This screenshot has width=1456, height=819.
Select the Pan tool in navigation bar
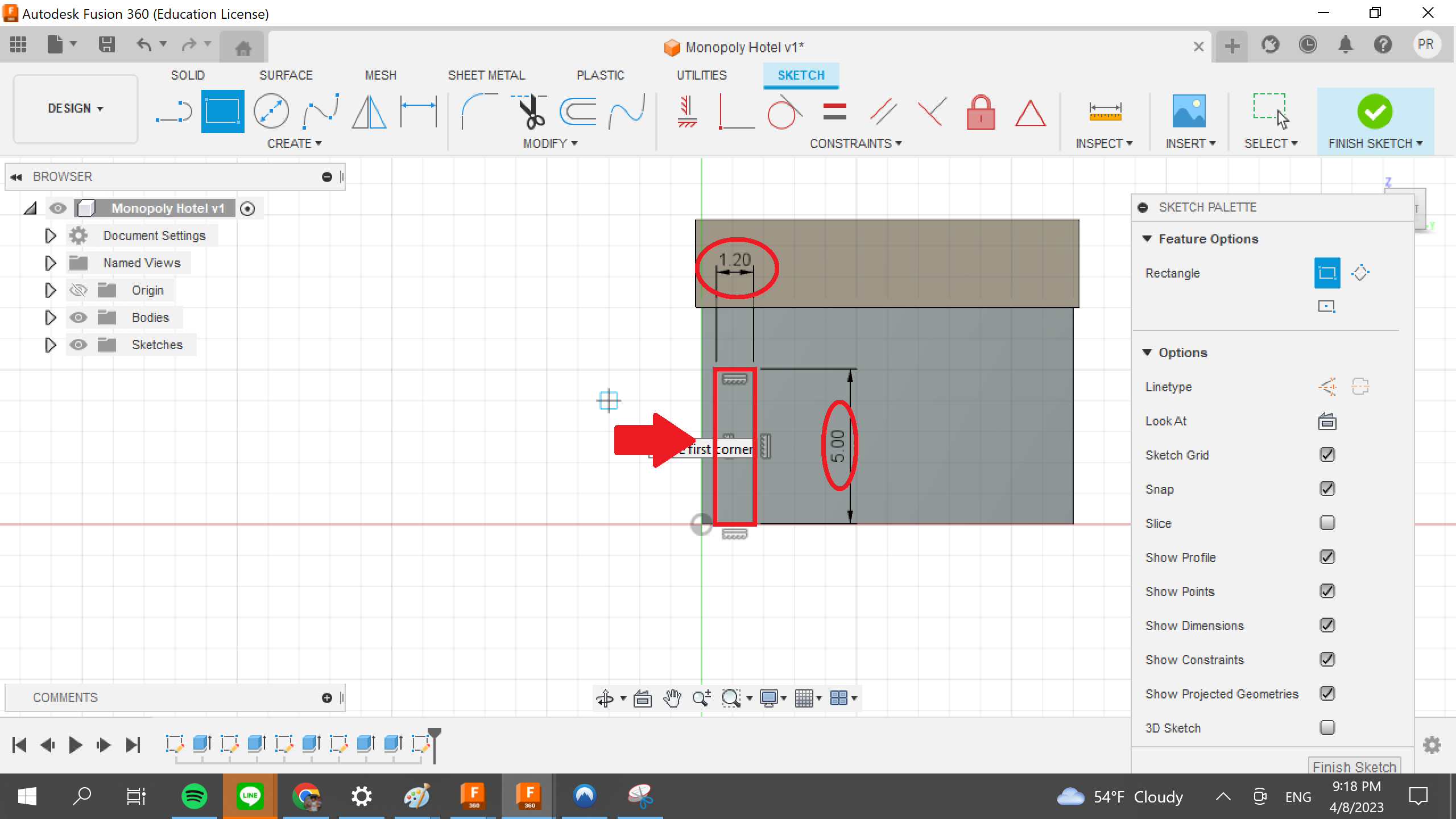coord(672,698)
